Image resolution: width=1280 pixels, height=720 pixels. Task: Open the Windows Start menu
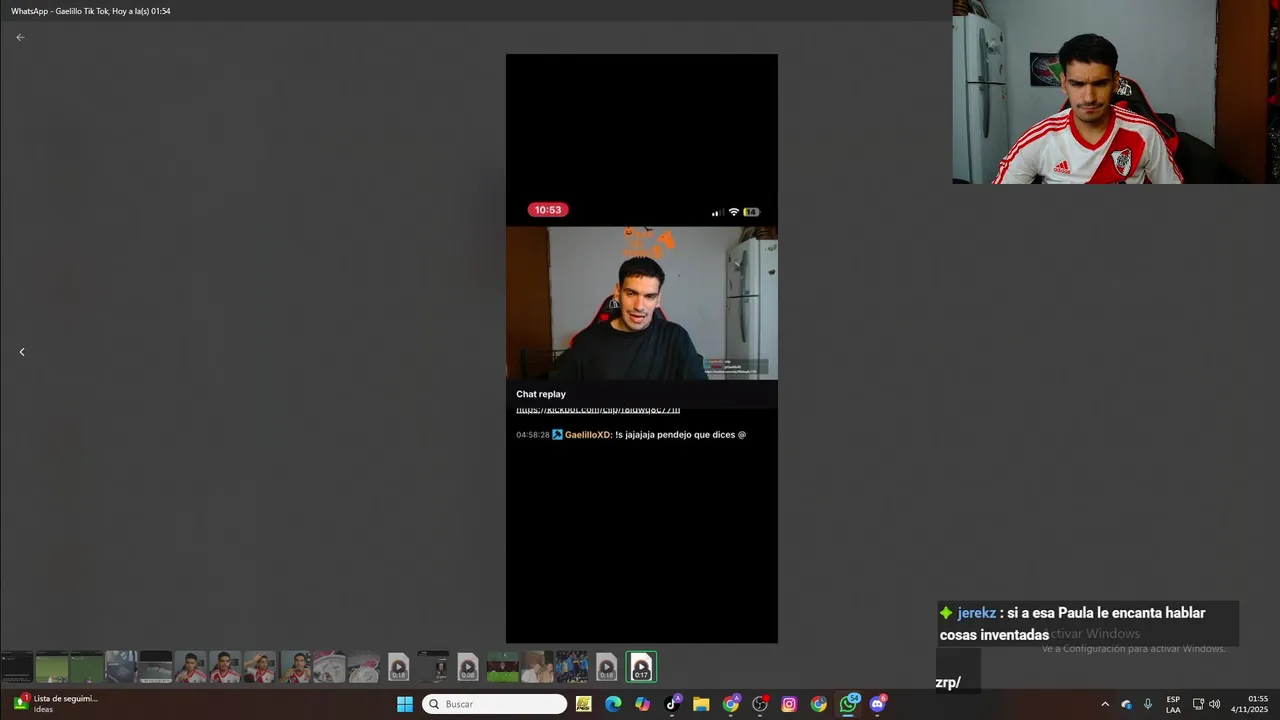coord(405,704)
